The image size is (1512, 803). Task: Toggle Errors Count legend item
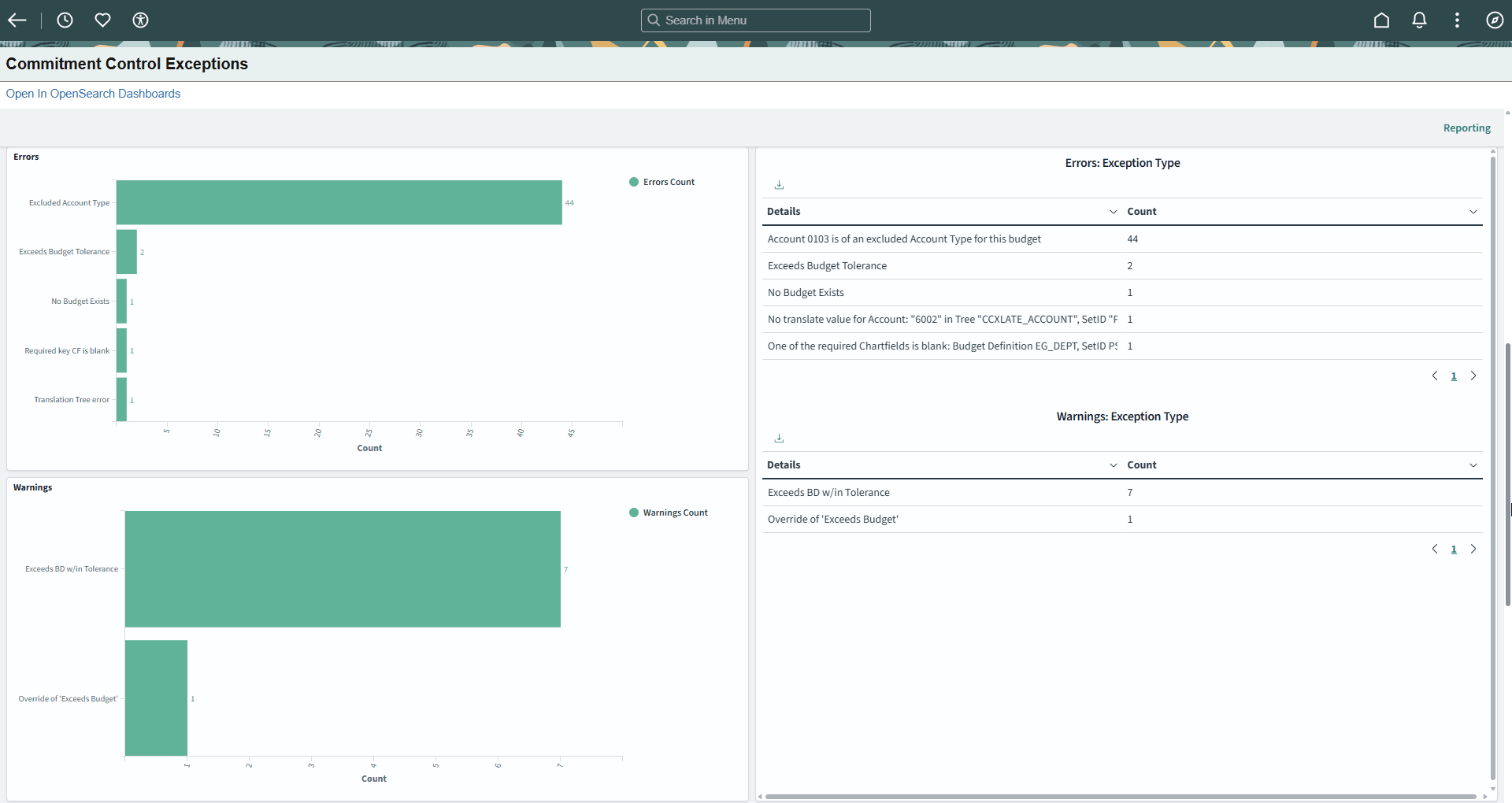click(662, 182)
